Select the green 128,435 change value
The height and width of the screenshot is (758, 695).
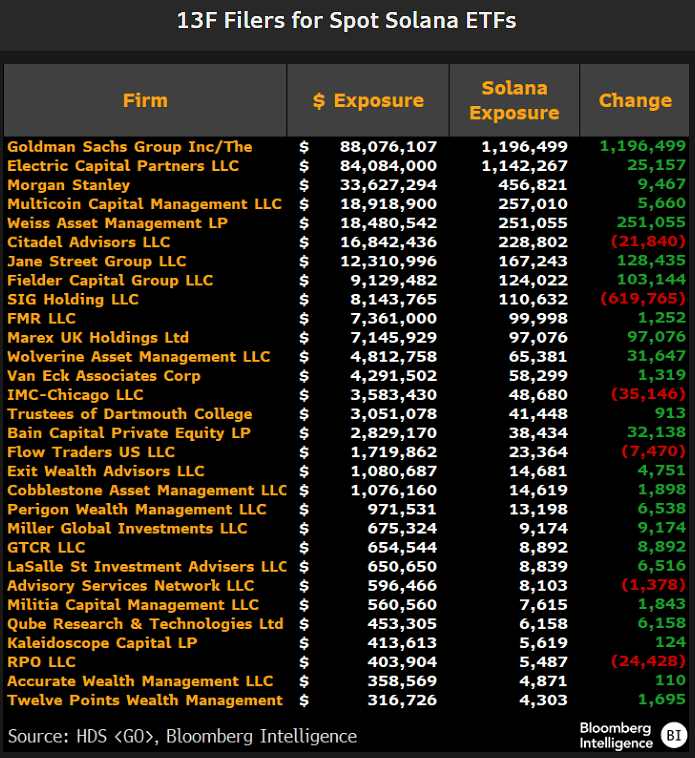[x=651, y=261]
